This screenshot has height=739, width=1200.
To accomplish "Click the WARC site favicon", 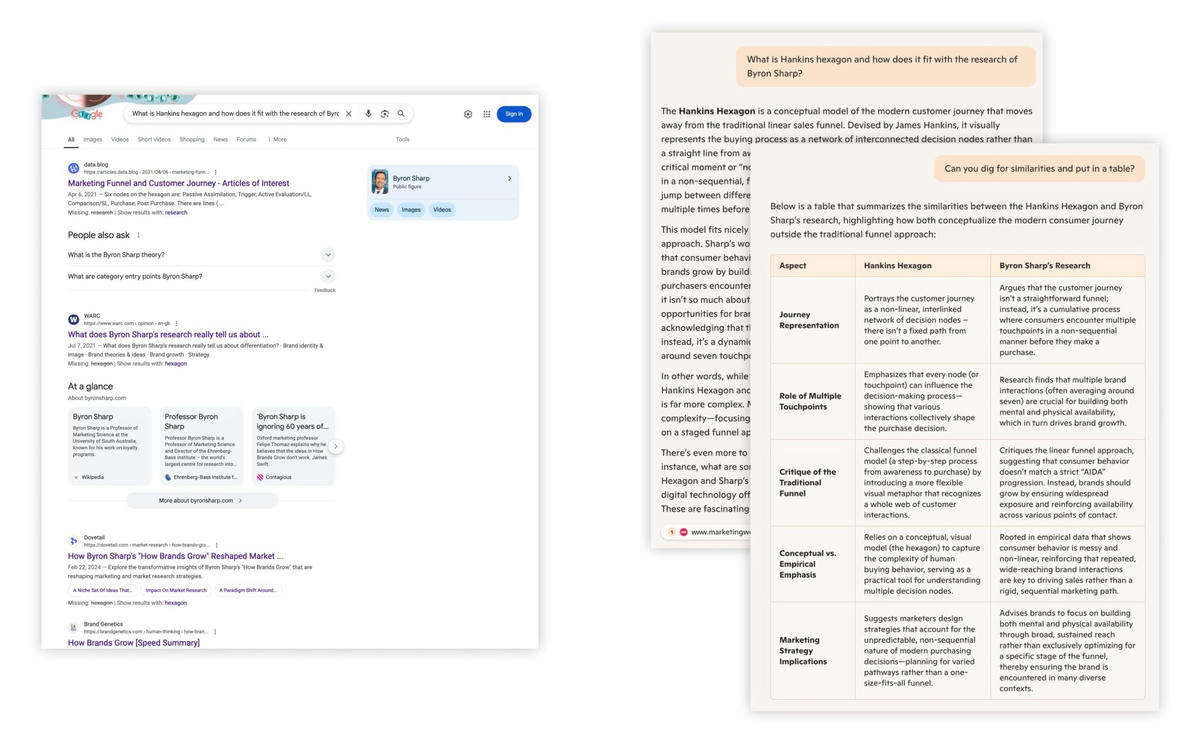I will coord(74,319).
